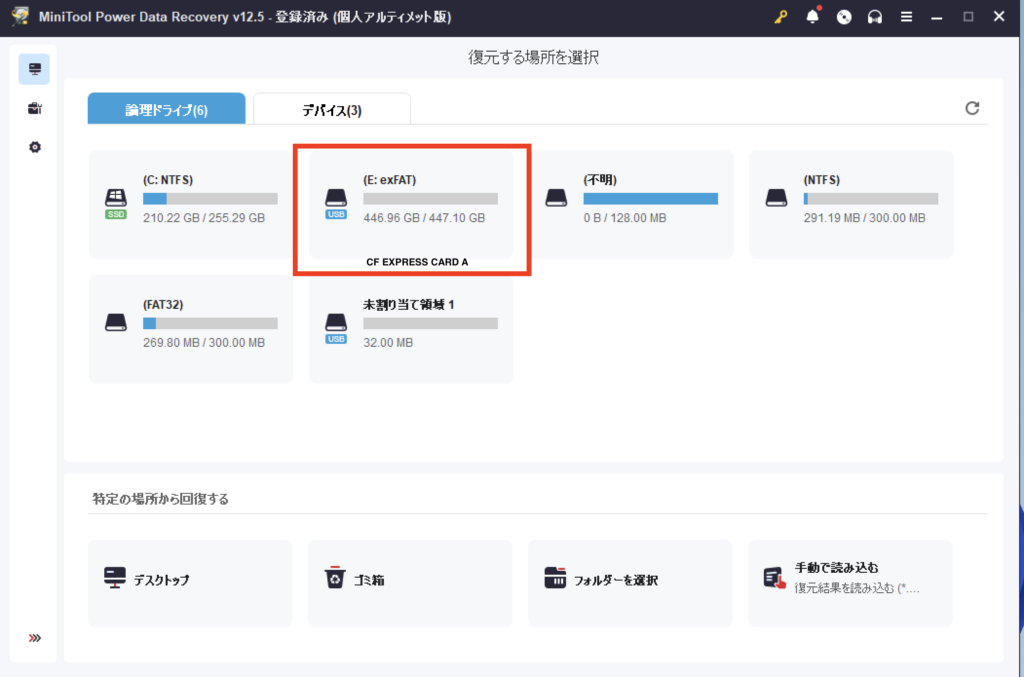Screen dimensions: 1024x677
Task: Click the USB drive icon for E:
Action: click(x=336, y=203)
